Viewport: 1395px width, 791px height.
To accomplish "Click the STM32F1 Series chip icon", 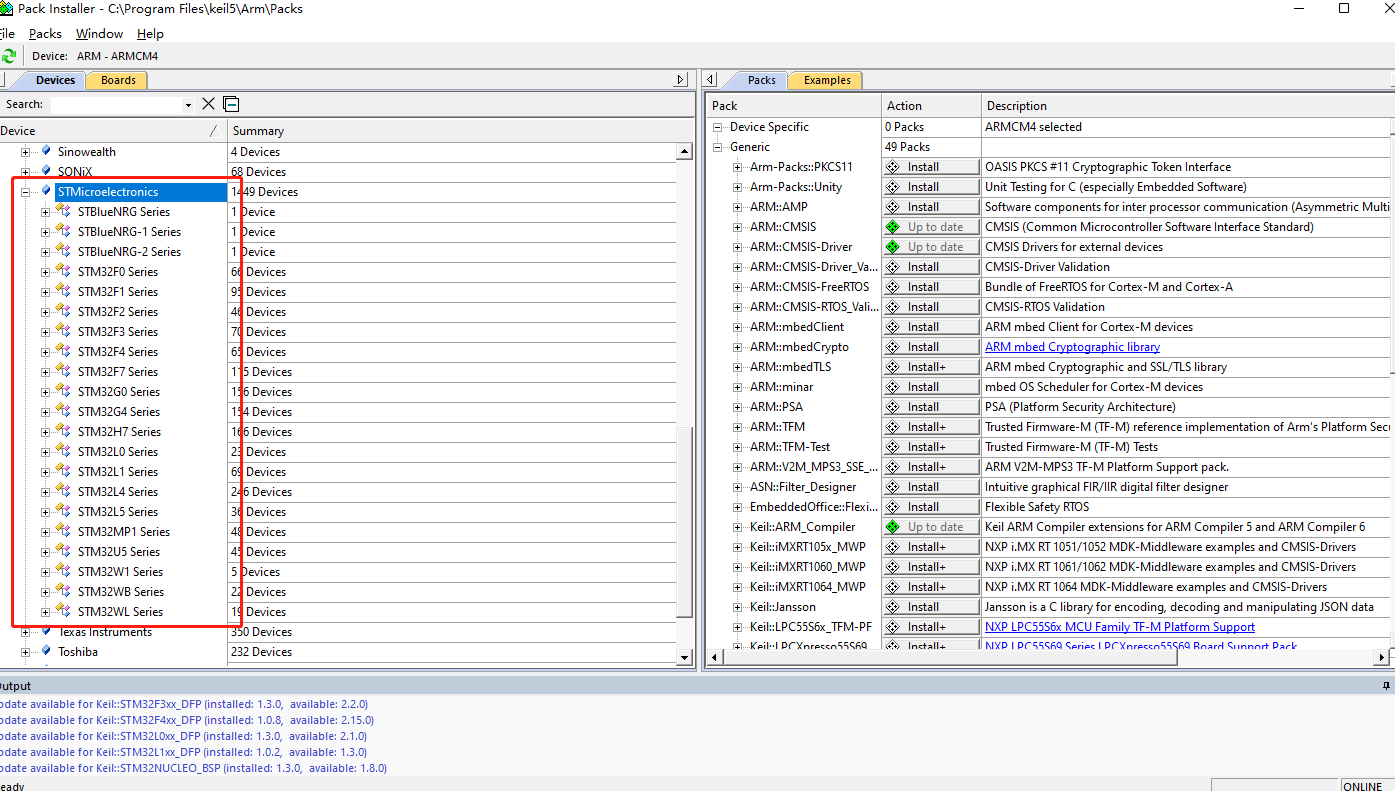I will point(63,291).
